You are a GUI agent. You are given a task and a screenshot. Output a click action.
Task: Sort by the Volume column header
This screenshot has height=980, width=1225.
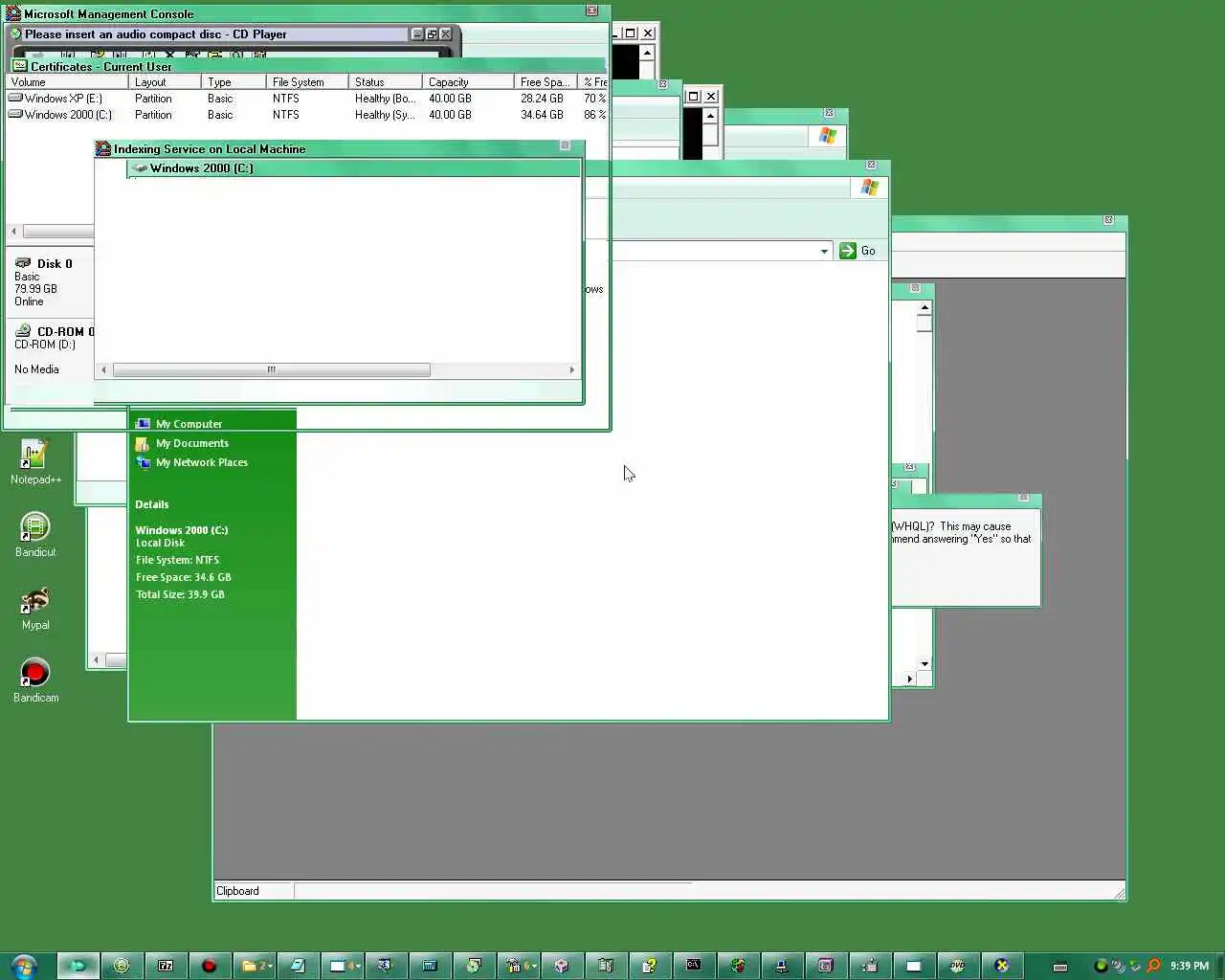pyautogui.click(x=67, y=82)
